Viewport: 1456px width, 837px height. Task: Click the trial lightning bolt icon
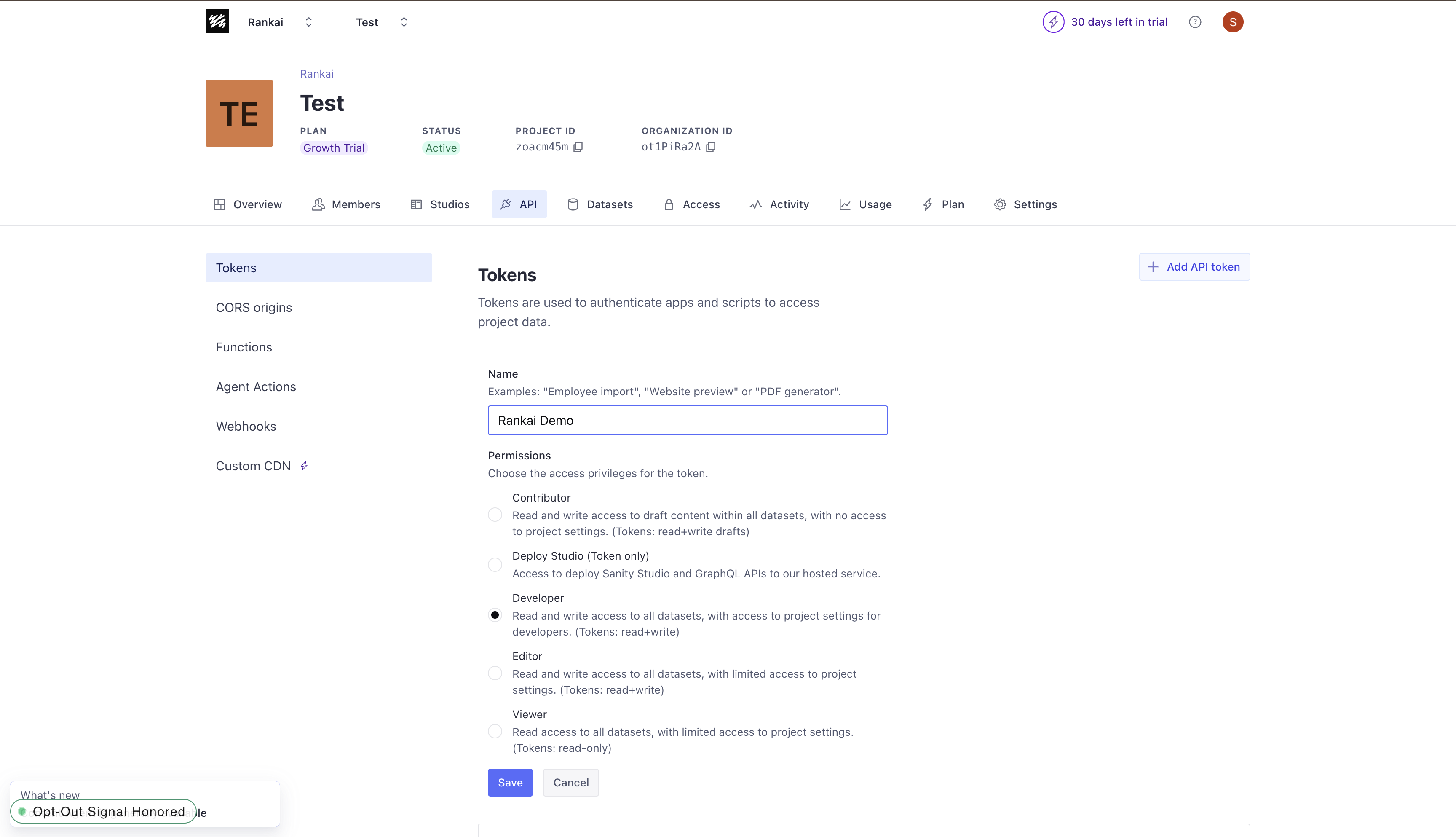tap(1053, 21)
